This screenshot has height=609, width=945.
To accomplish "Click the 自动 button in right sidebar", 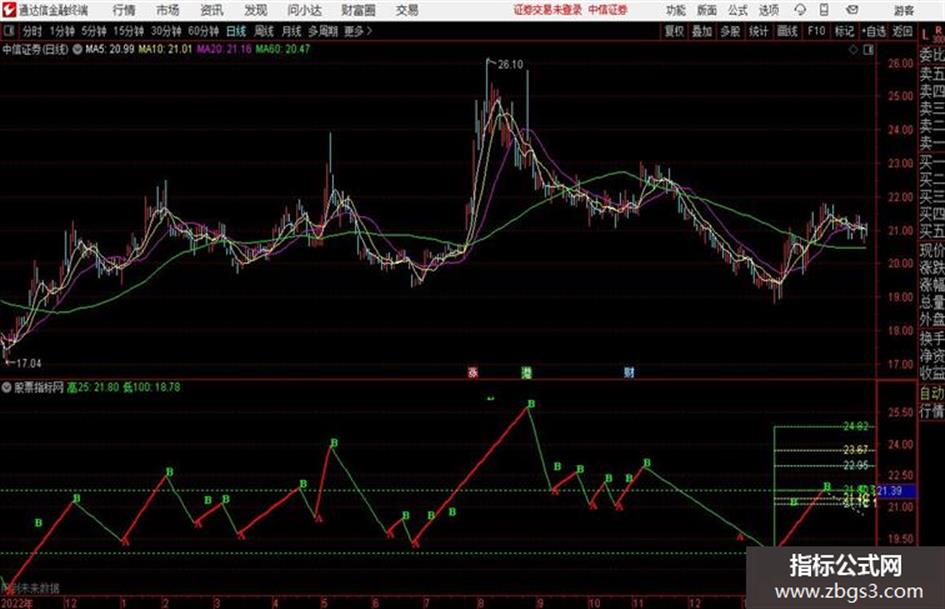I will tap(932, 394).
